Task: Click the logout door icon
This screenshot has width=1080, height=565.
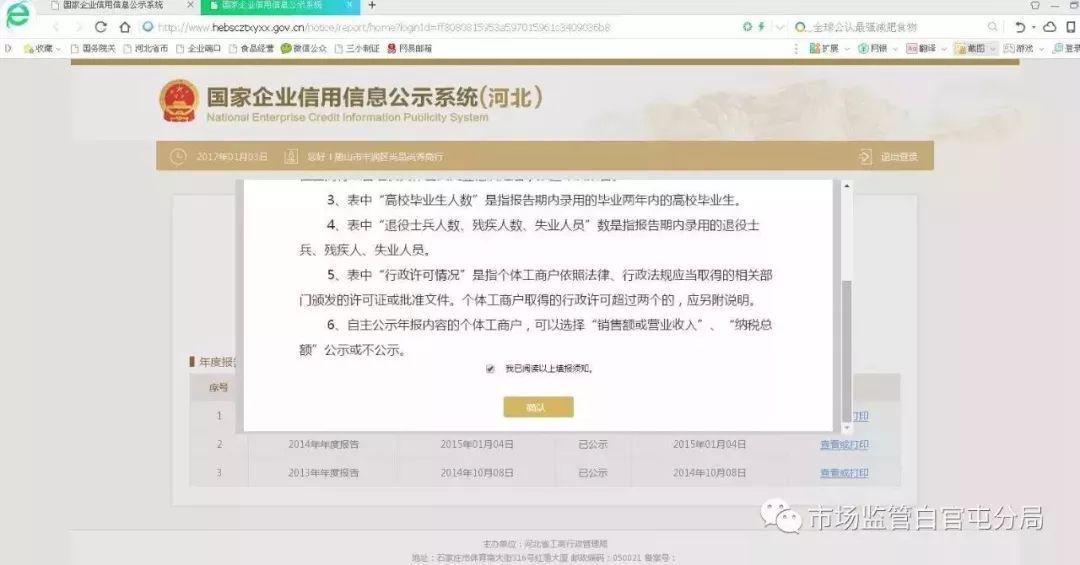Action: coord(866,156)
